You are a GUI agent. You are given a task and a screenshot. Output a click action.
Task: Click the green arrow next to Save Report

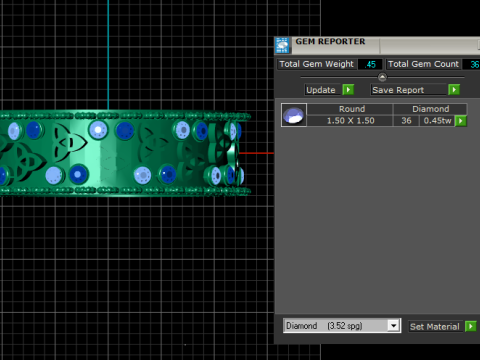[454, 90]
